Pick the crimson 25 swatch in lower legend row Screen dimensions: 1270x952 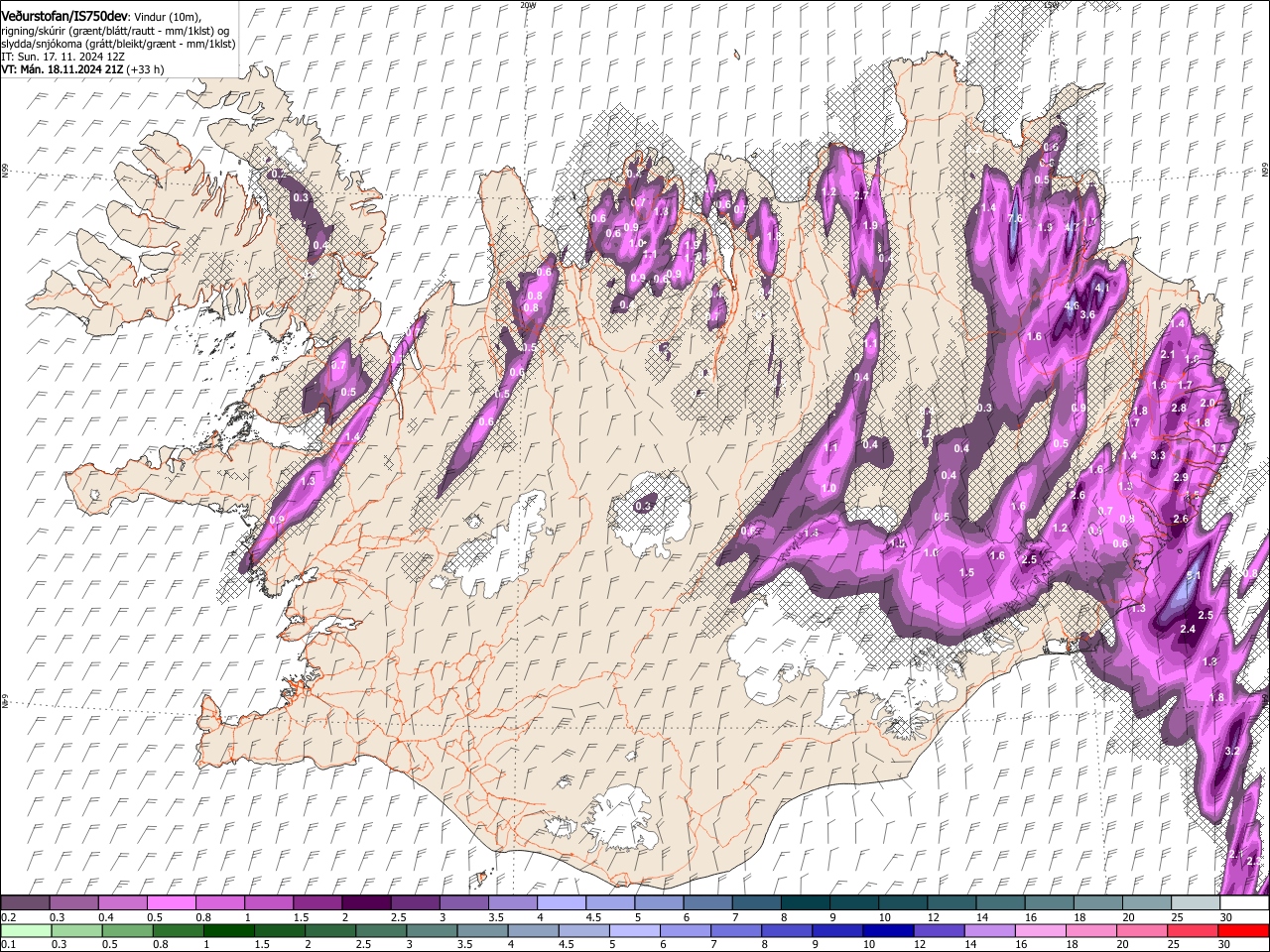(1193, 930)
